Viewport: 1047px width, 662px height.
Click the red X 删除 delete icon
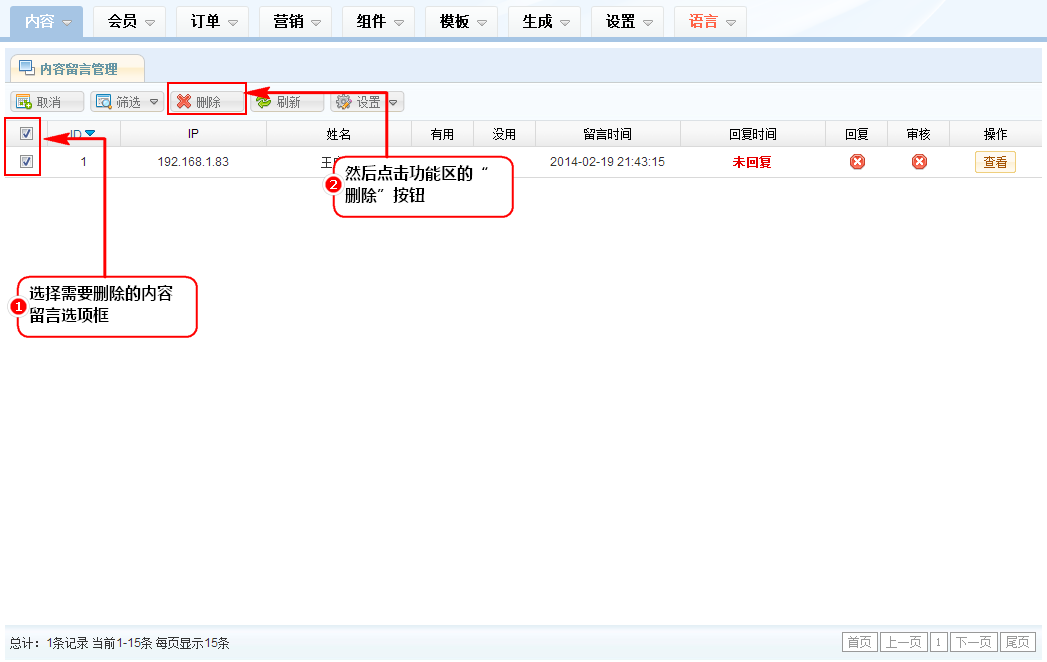point(184,102)
